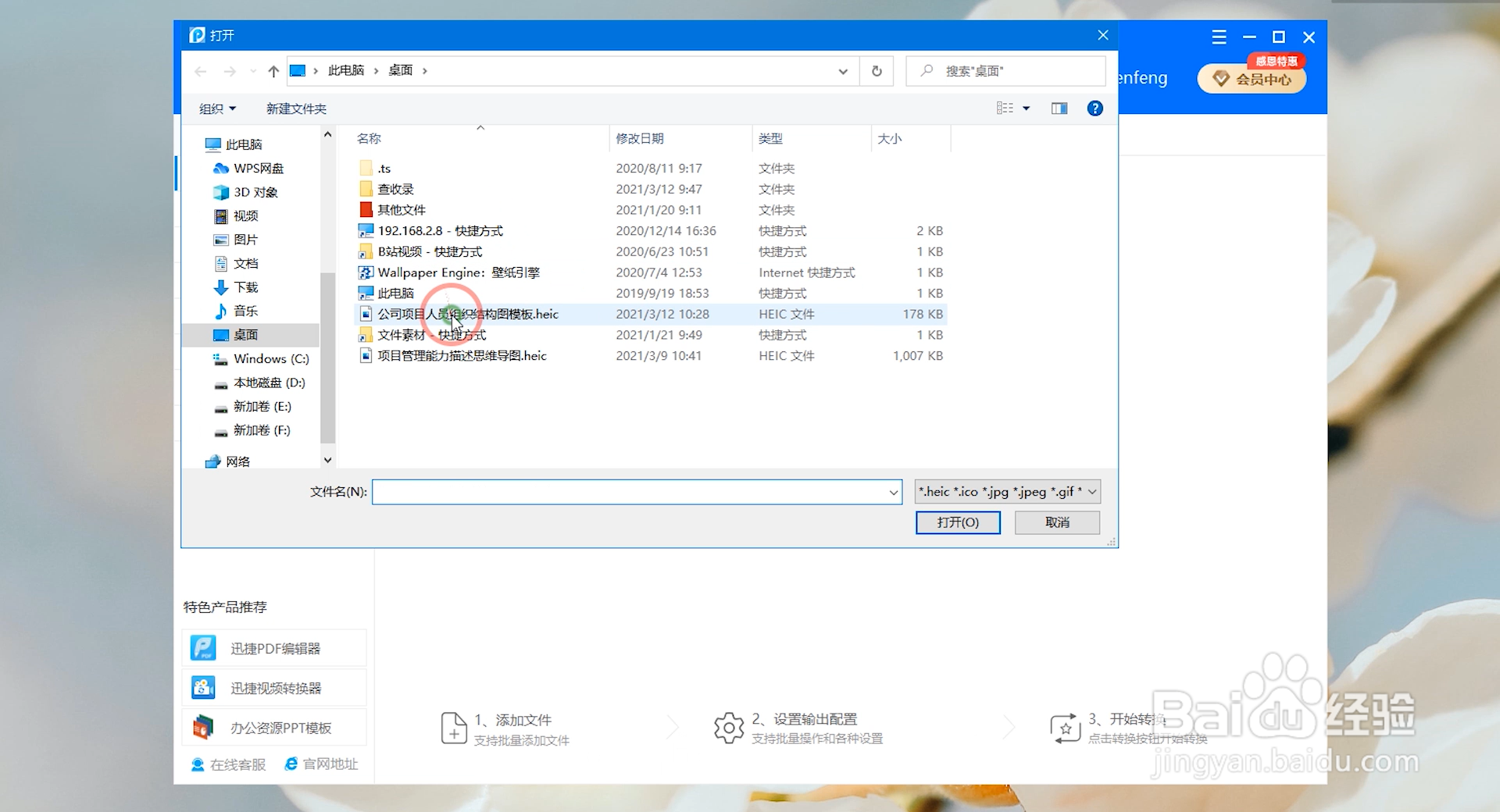The width and height of the screenshot is (1500, 812).
Task: Click the refresh button beside the address bar
Action: tap(877, 71)
